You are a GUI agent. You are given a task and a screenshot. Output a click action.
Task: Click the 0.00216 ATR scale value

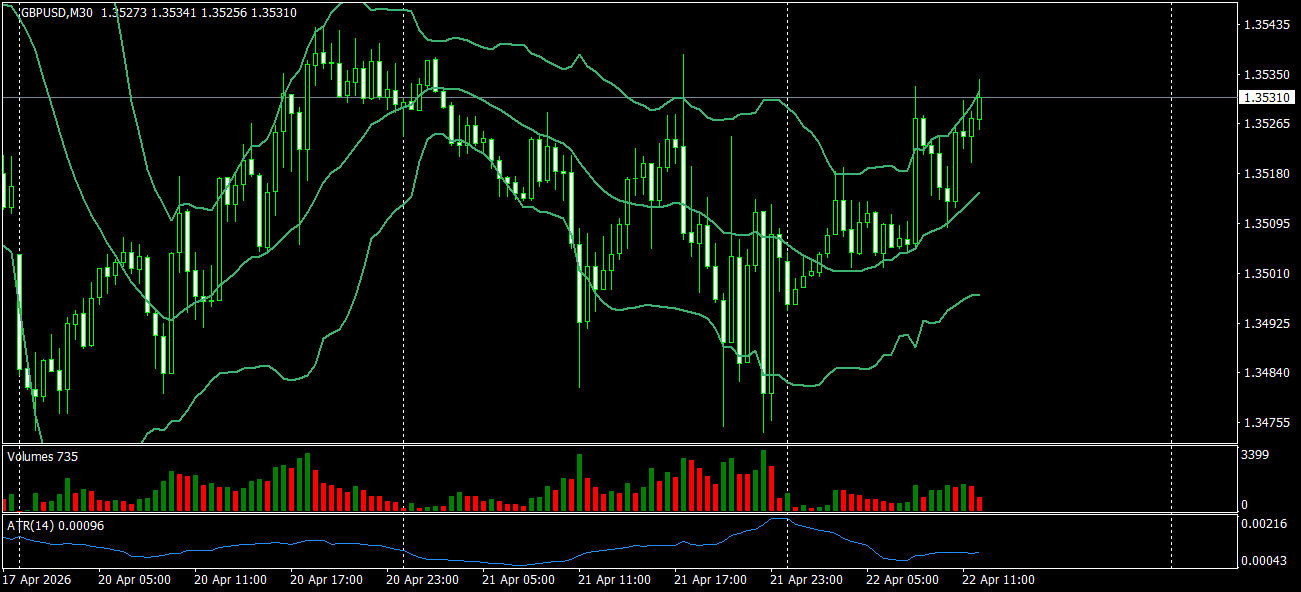point(1265,524)
